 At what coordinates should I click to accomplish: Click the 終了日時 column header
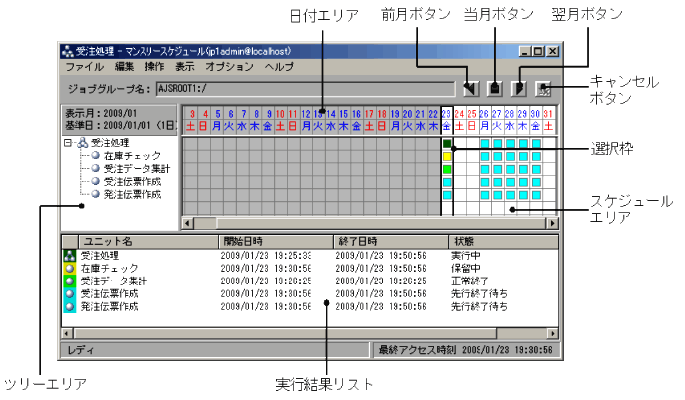(x=391, y=241)
